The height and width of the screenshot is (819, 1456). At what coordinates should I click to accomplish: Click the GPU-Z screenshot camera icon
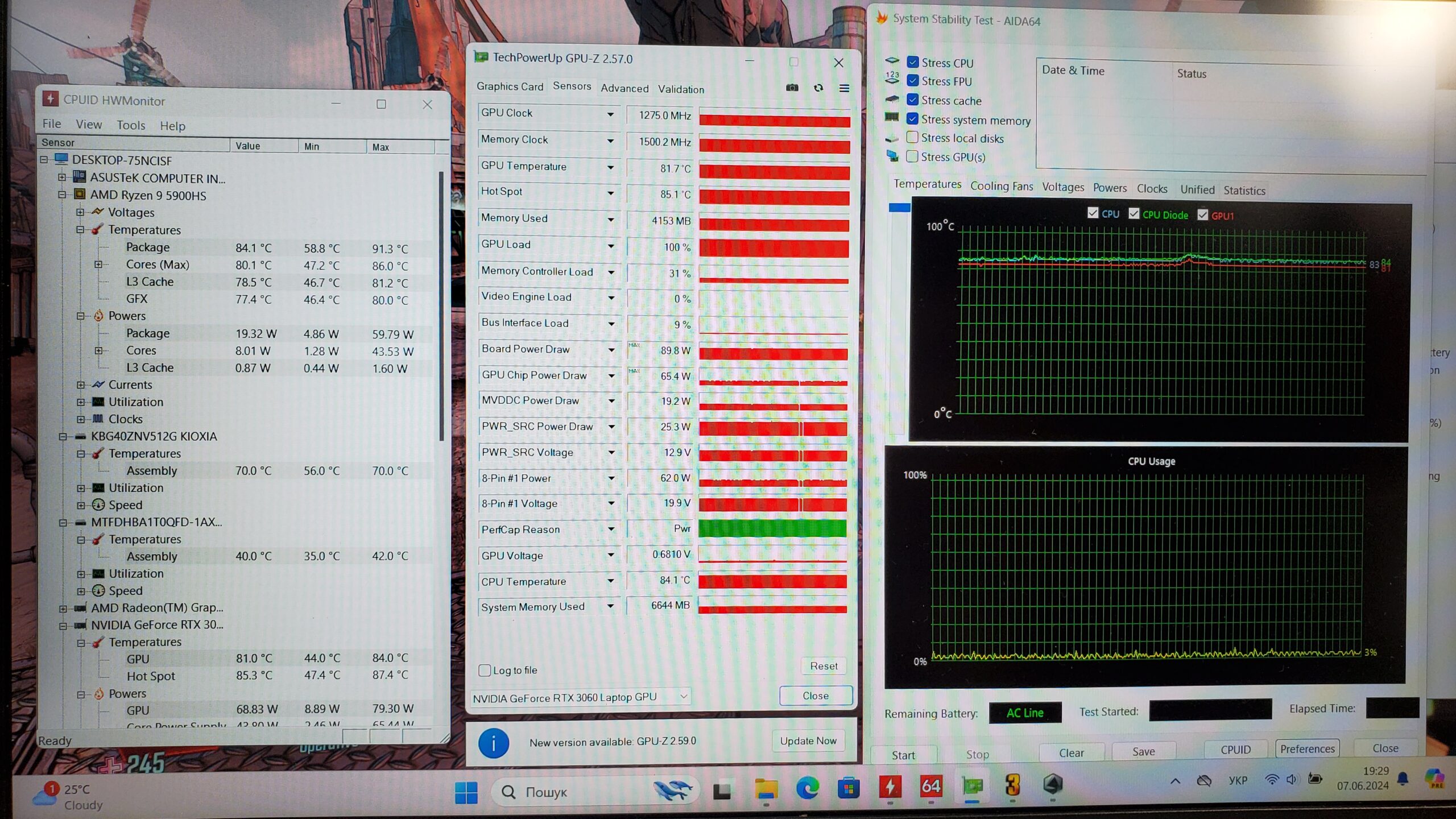pos(792,88)
